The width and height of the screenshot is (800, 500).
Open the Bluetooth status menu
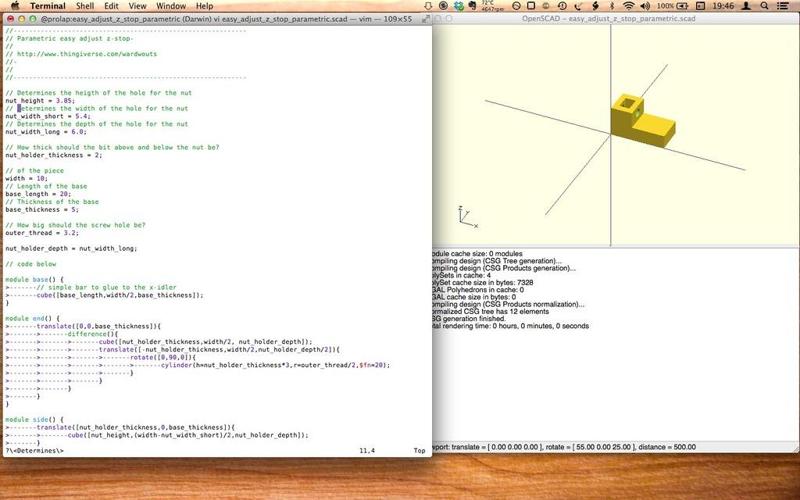(612, 6)
